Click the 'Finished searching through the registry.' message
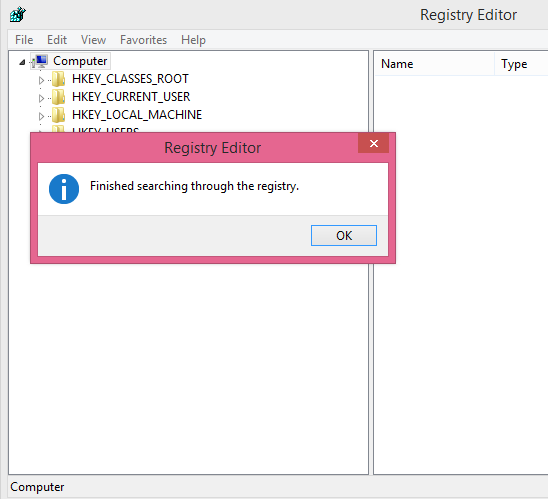 coord(195,186)
